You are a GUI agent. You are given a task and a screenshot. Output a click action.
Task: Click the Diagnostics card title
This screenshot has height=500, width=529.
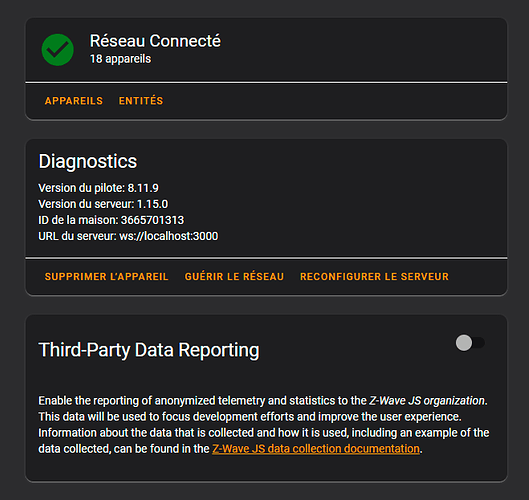point(88,161)
